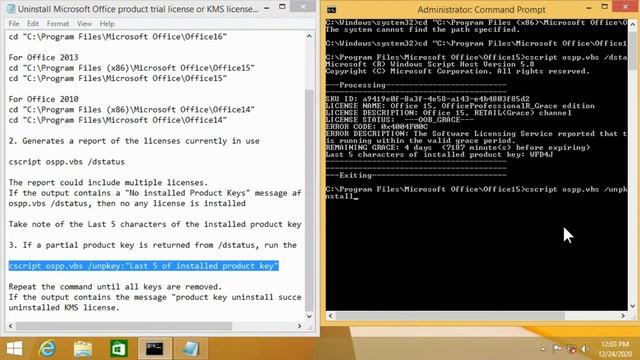Open the Windows Store taskbar icon
This screenshot has width=640, height=360.
(119, 349)
